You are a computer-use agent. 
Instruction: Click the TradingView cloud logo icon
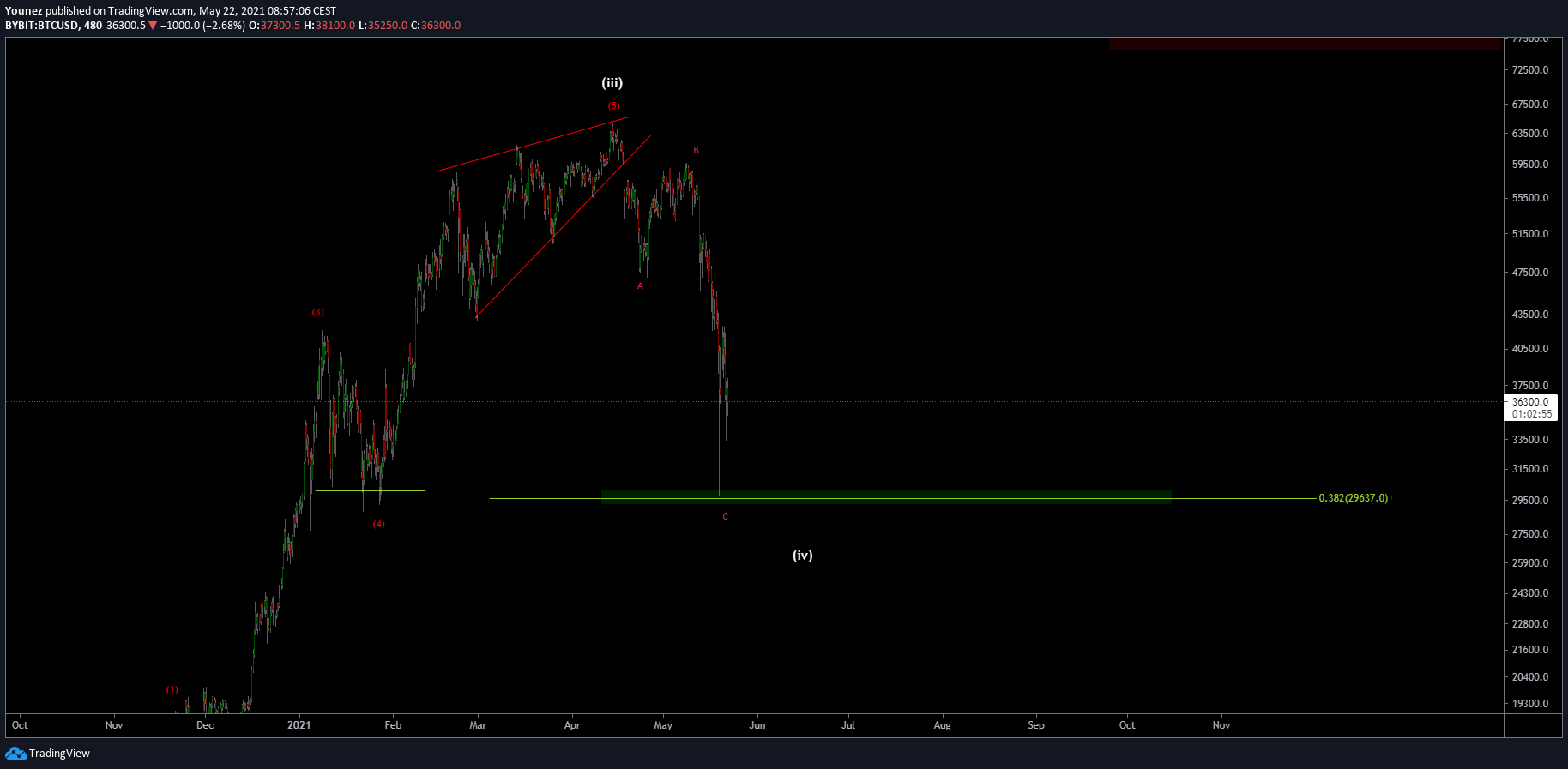[15, 753]
